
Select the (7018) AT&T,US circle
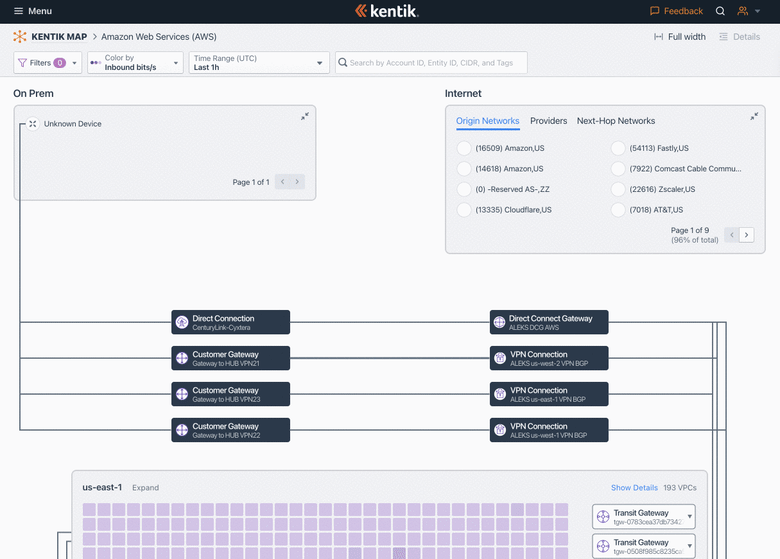[618, 210]
